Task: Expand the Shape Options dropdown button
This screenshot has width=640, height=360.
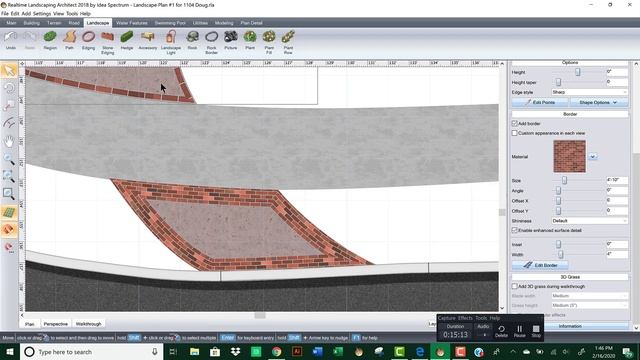Action: coord(599,102)
